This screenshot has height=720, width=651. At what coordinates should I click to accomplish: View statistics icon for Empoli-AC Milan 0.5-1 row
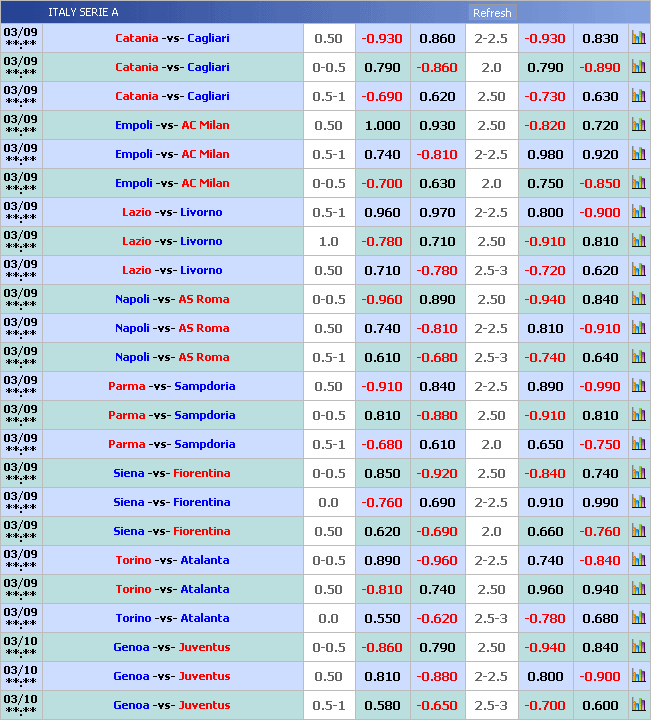pyautogui.click(x=639, y=154)
